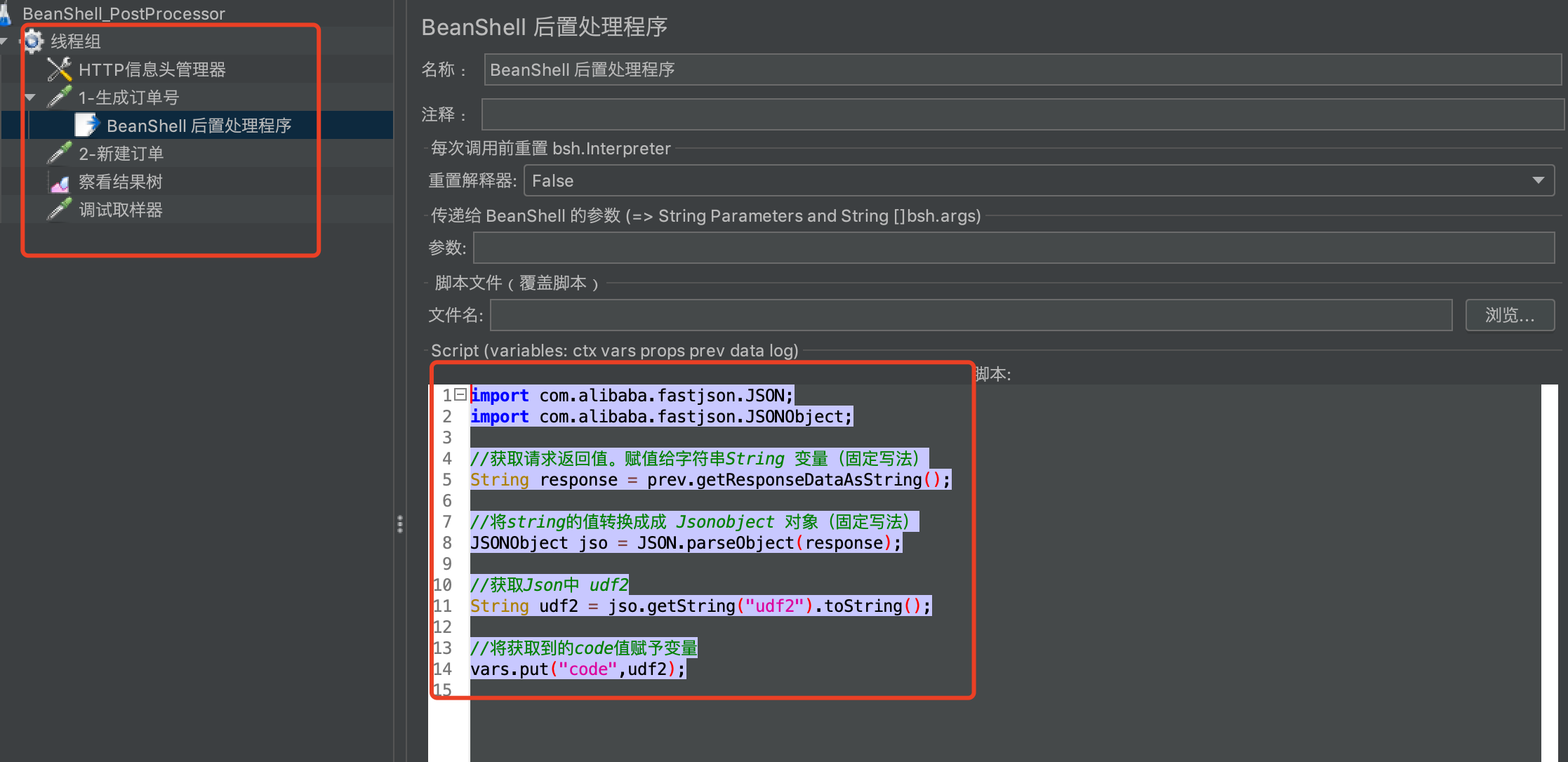Select the 线程组 gear icon

pos(32,41)
